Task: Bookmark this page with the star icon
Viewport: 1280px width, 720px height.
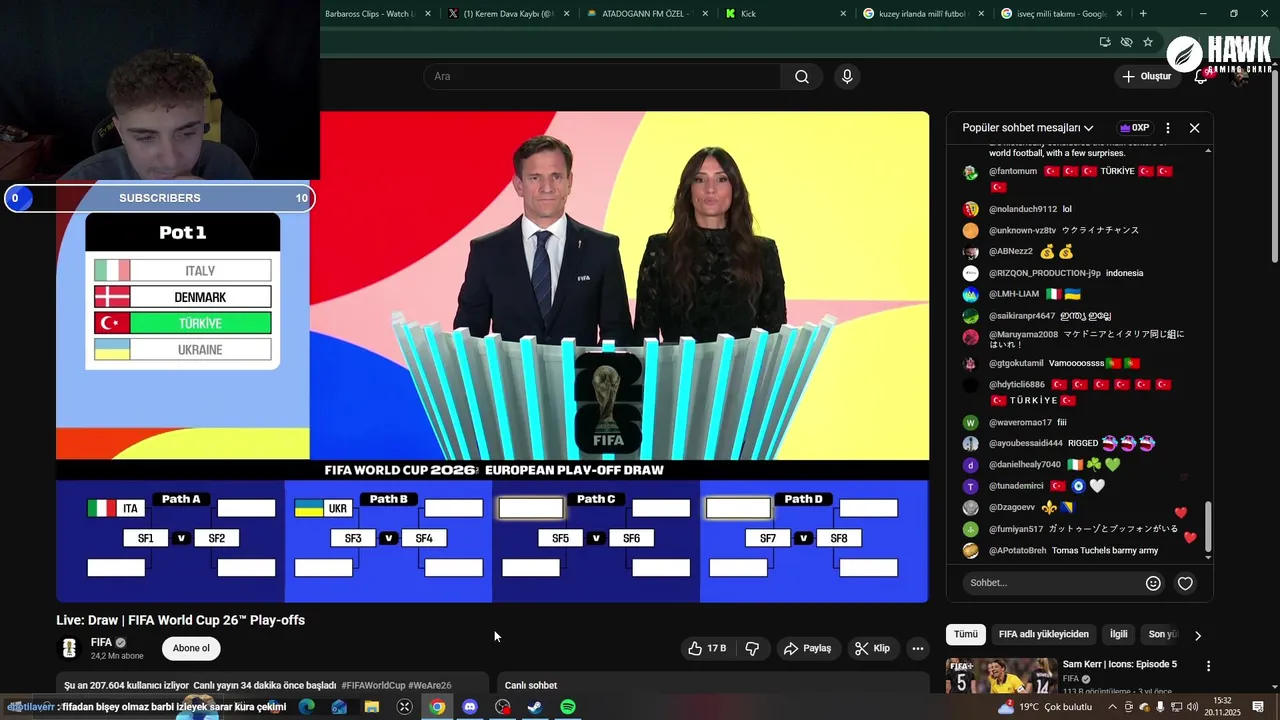Action: point(1148,42)
